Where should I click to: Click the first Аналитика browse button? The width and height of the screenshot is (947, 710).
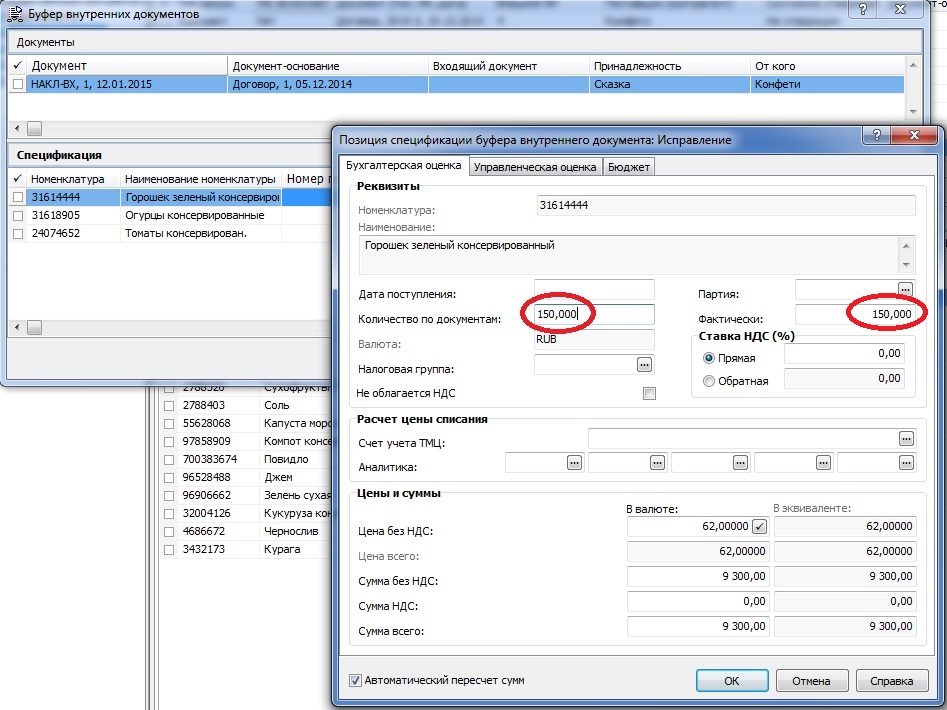(x=574, y=462)
